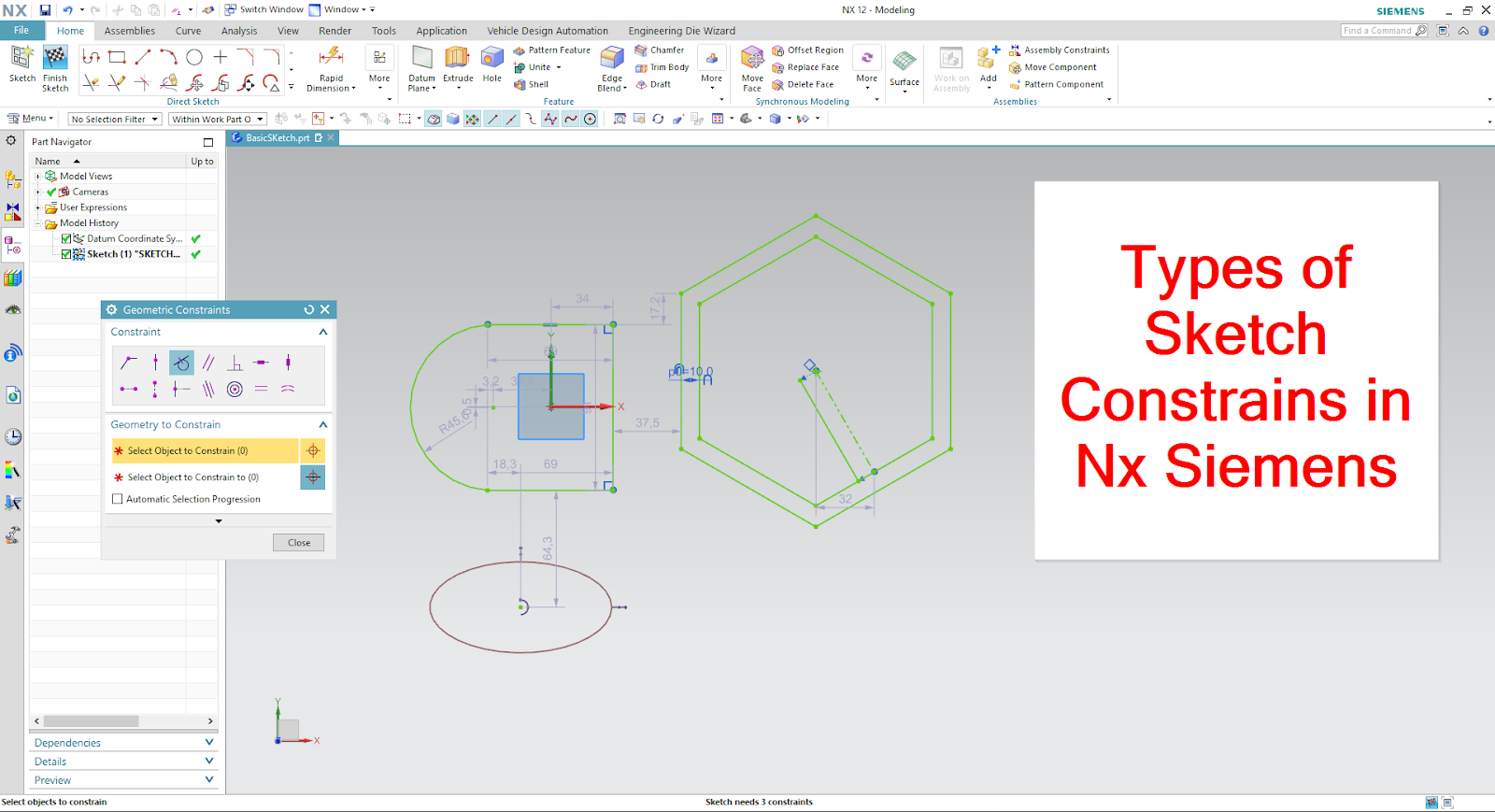The image size is (1495, 812).
Task: Click the Shell feature icon
Action: (x=520, y=84)
